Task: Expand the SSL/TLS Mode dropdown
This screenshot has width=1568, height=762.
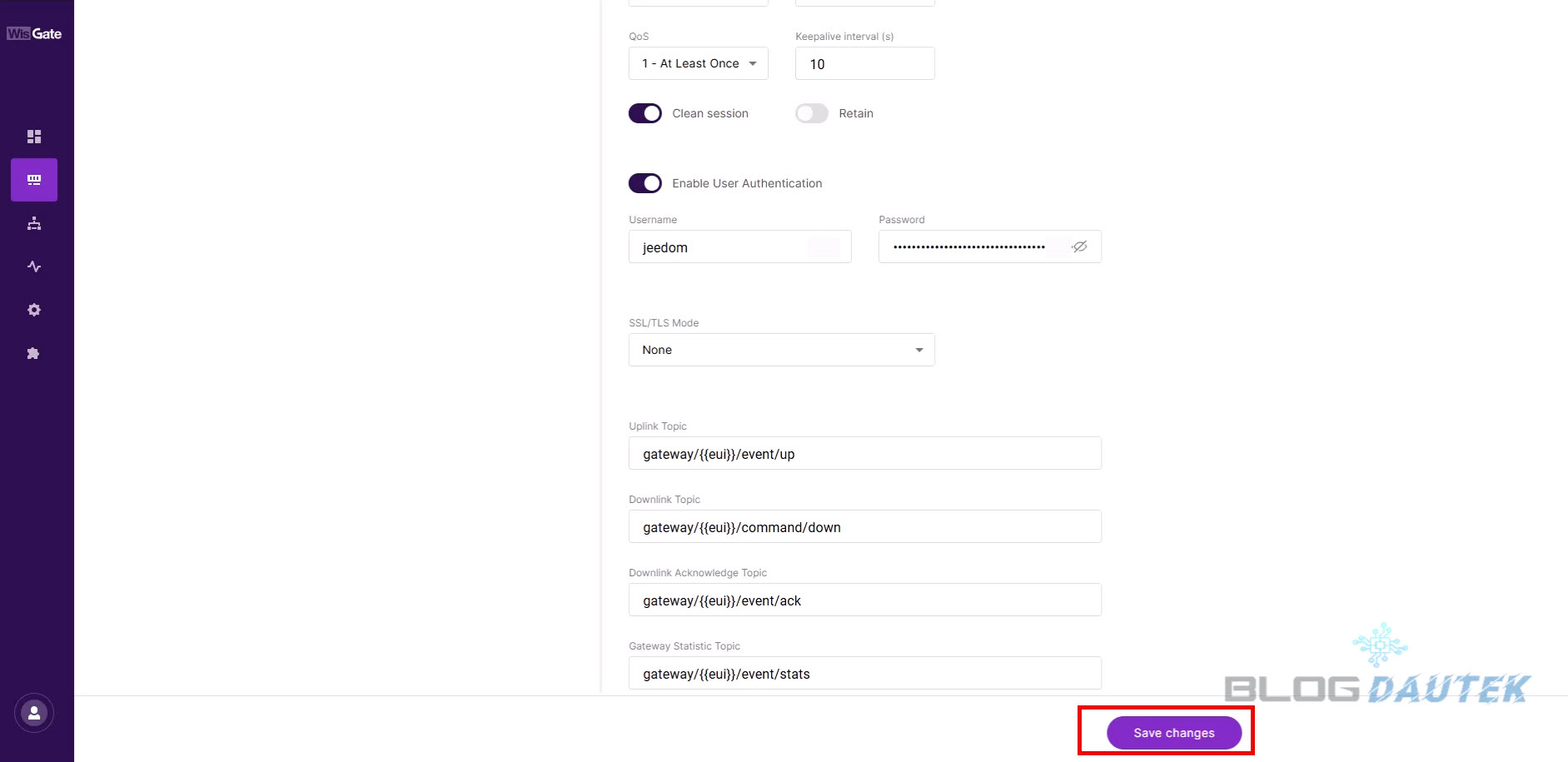Action: click(x=781, y=350)
